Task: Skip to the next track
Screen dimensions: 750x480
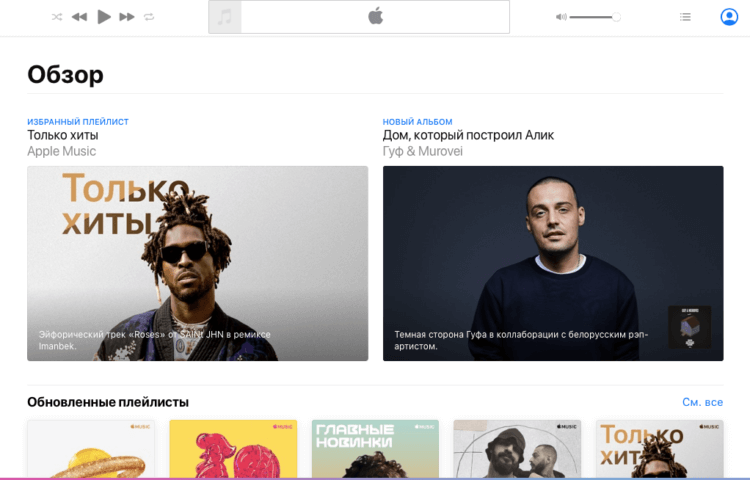Action: (x=127, y=17)
